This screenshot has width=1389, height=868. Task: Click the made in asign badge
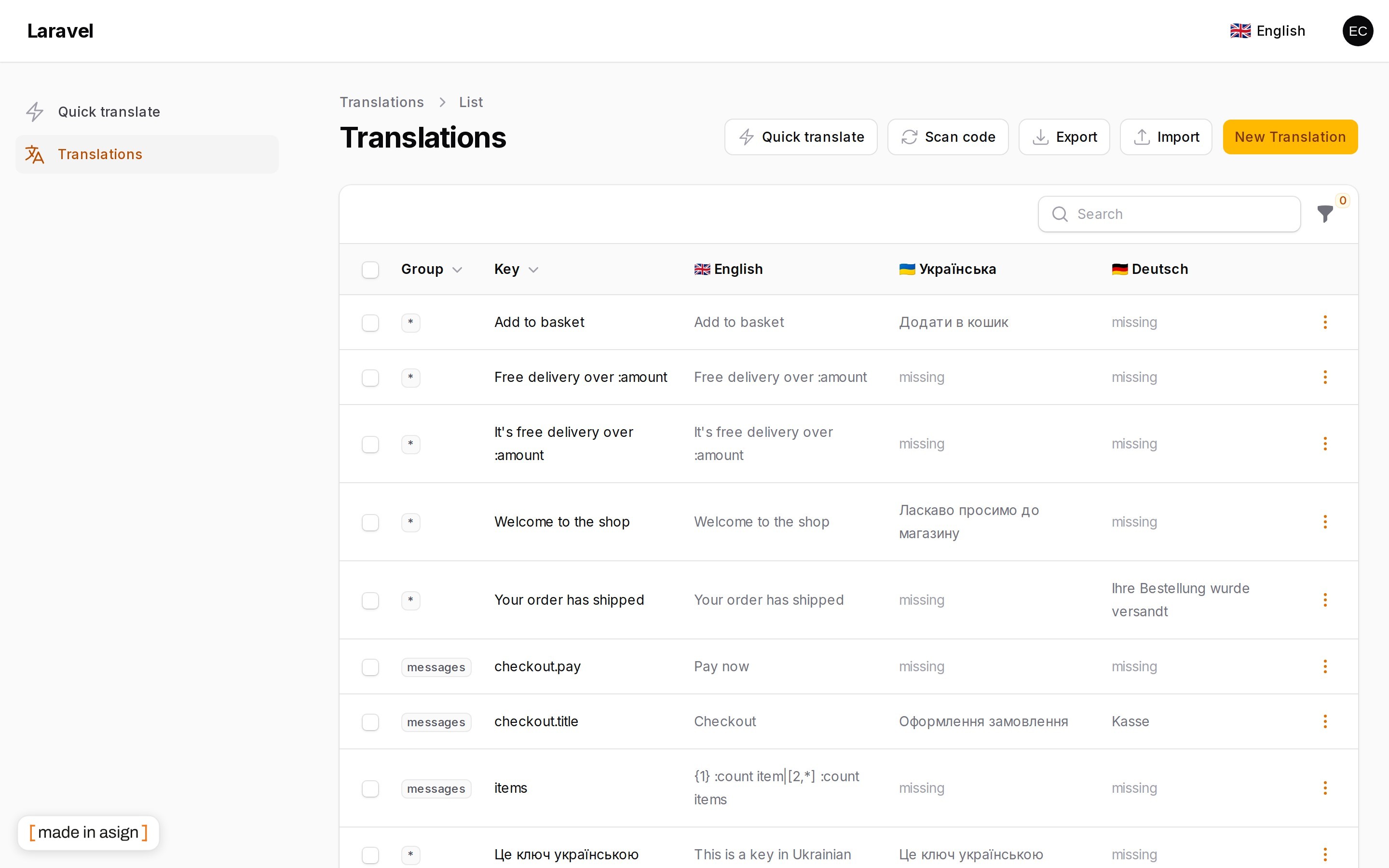point(88,832)
